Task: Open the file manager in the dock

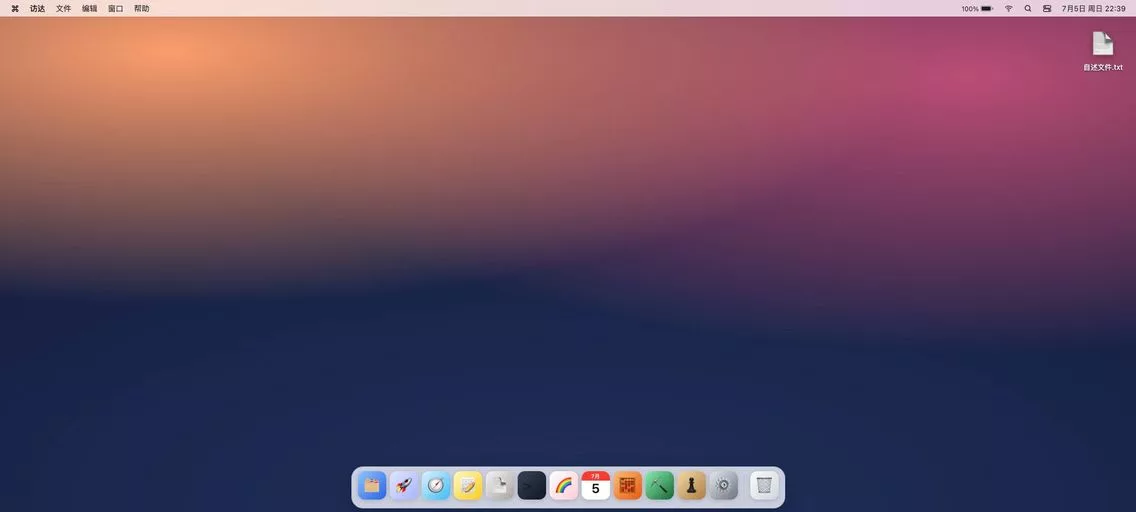Action: click(x=372, y=485)
